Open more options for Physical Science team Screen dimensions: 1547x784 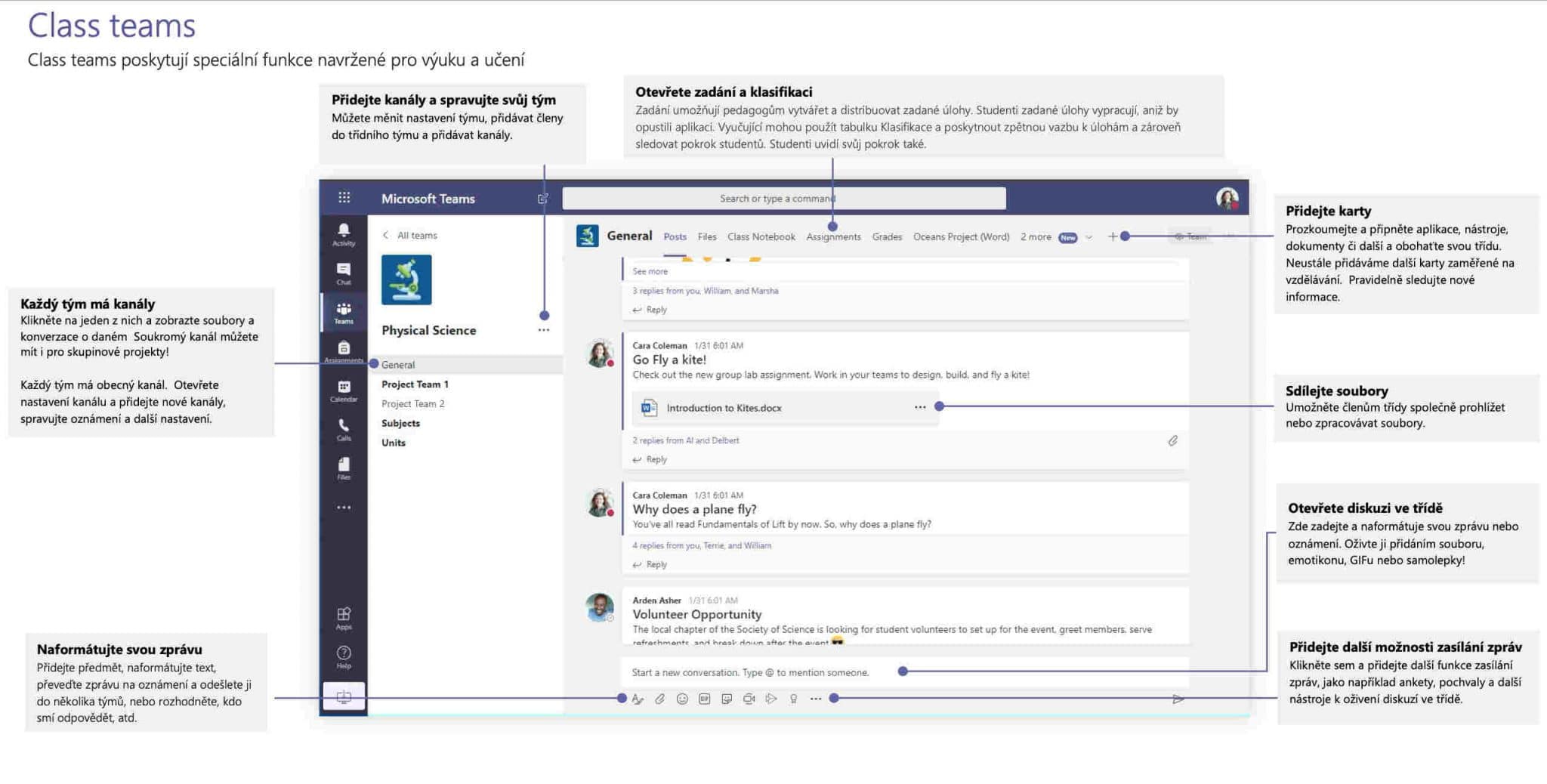[544, 330]
